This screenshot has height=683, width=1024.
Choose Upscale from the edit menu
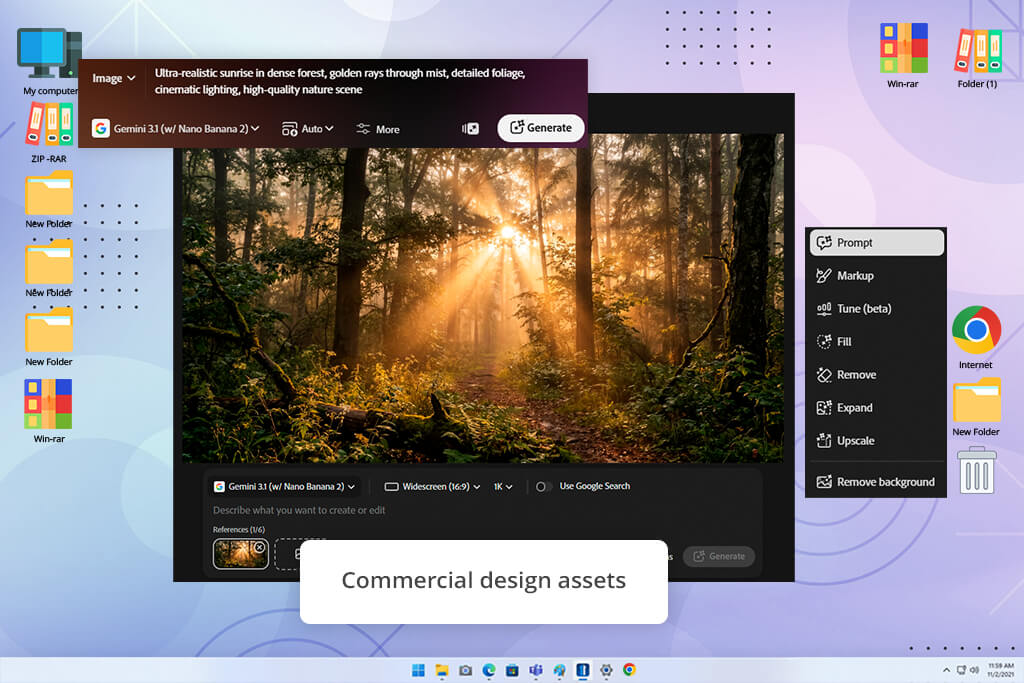[x=876, y=441]
